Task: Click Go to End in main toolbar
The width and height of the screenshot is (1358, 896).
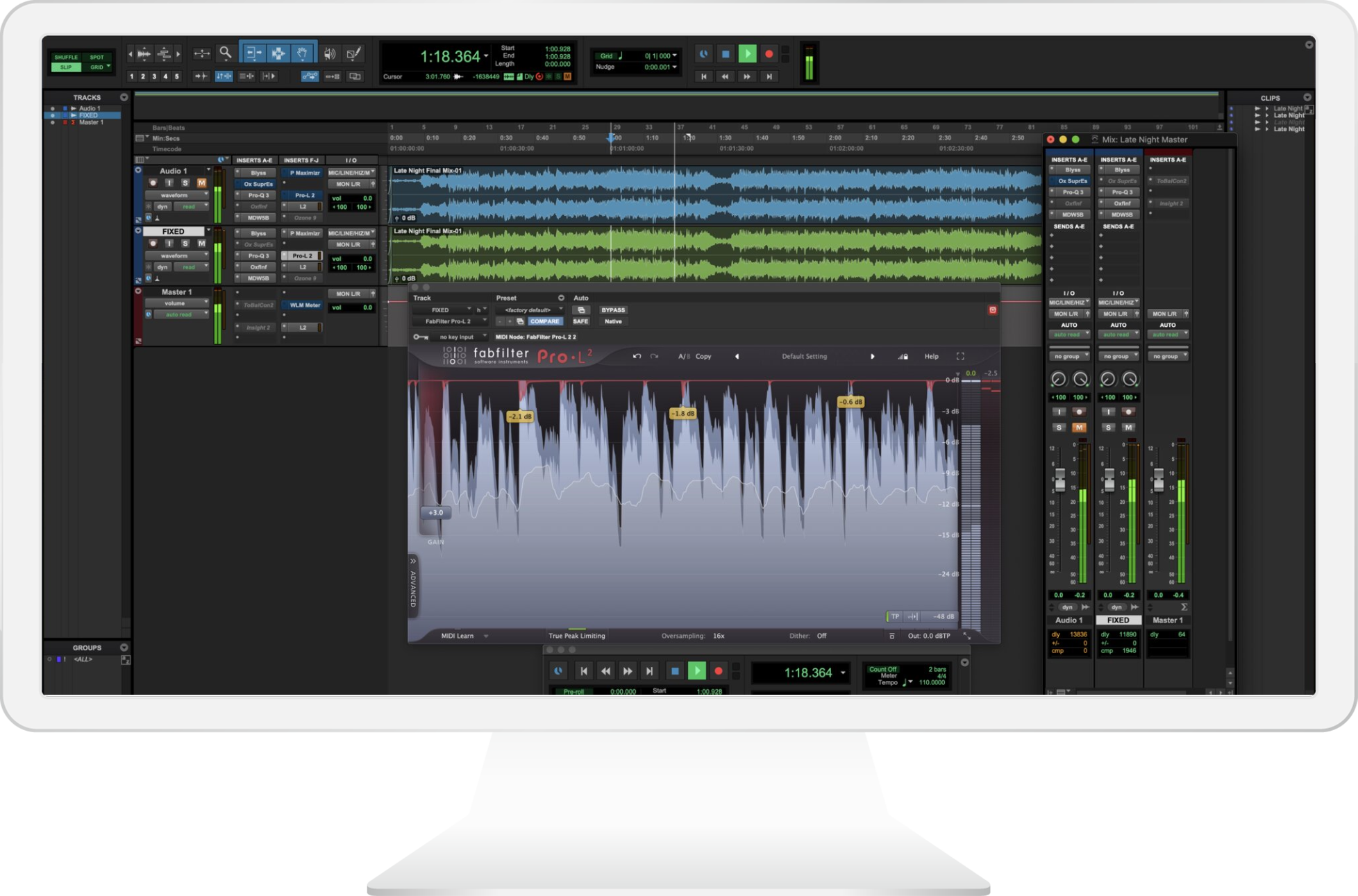Action: (769, 76)
